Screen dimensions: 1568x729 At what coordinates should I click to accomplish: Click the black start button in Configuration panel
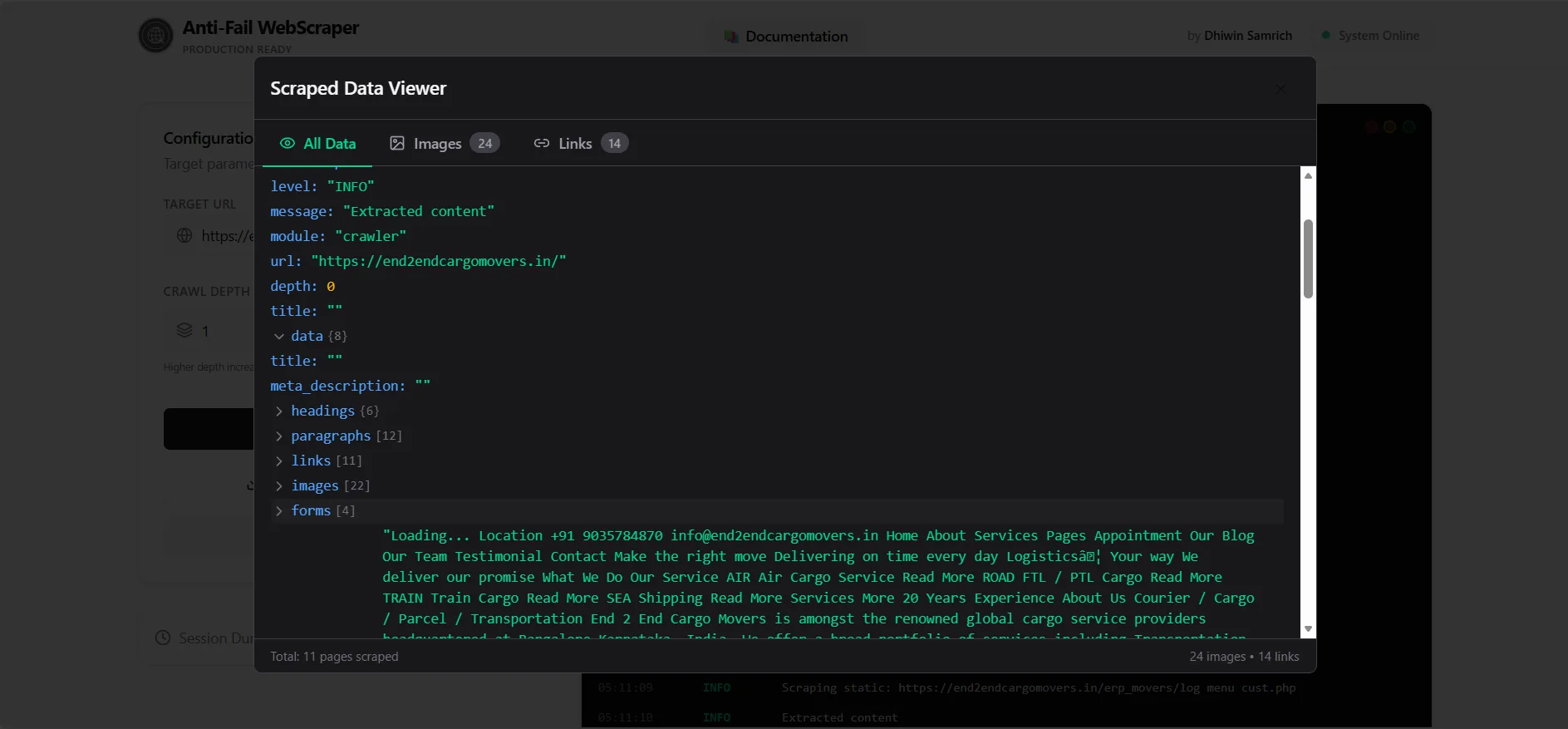[x=209, y=429]
